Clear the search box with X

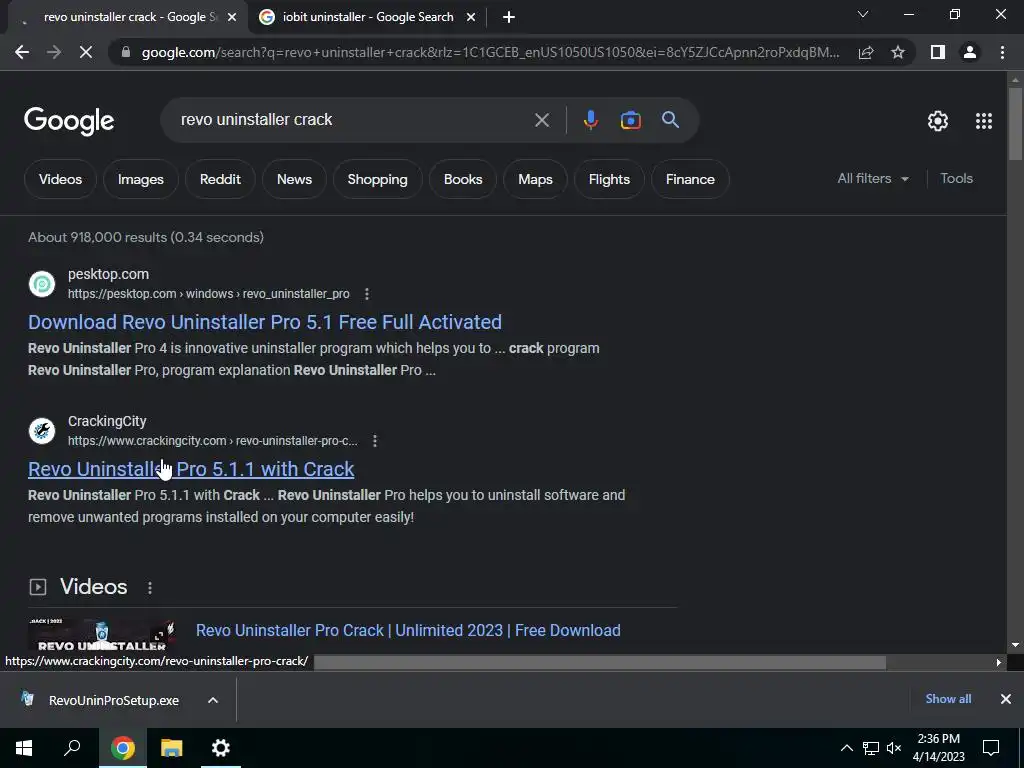click(x=541, y=120)
